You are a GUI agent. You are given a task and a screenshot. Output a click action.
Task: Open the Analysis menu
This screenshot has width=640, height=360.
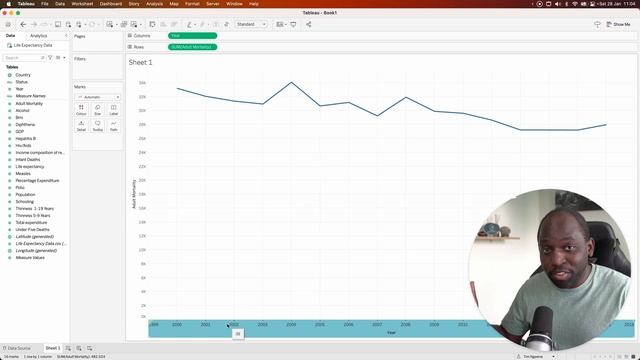pos(154,4)
